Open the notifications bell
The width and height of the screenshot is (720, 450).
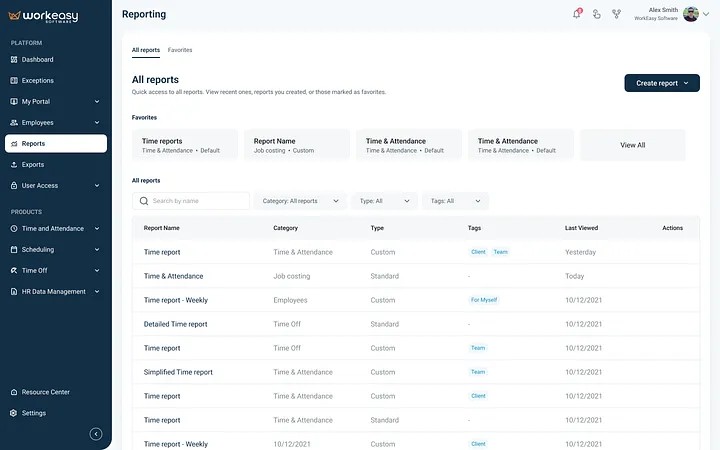[577, 14]
